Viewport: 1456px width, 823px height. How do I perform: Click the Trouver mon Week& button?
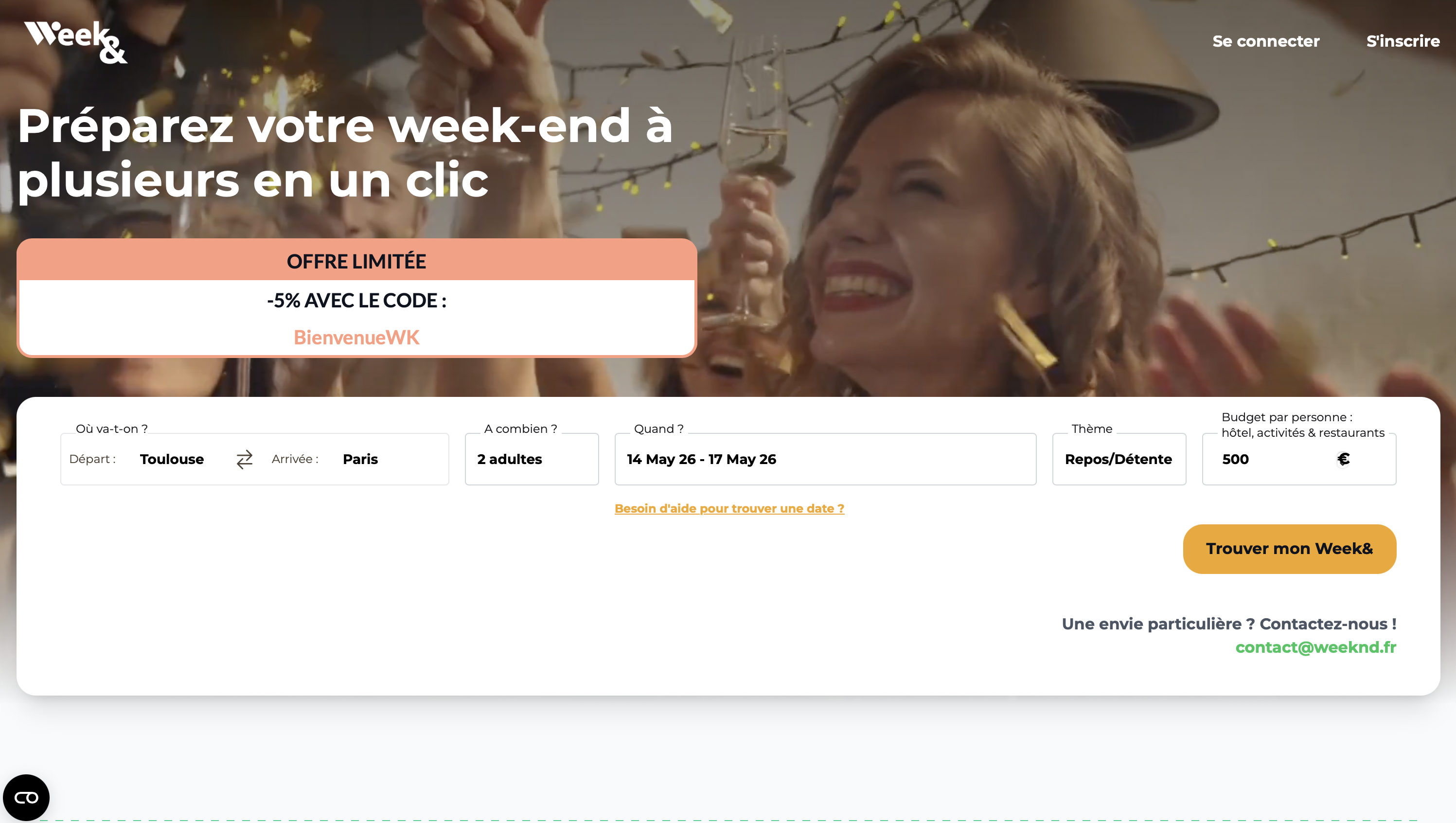(x=1289, y=549)
